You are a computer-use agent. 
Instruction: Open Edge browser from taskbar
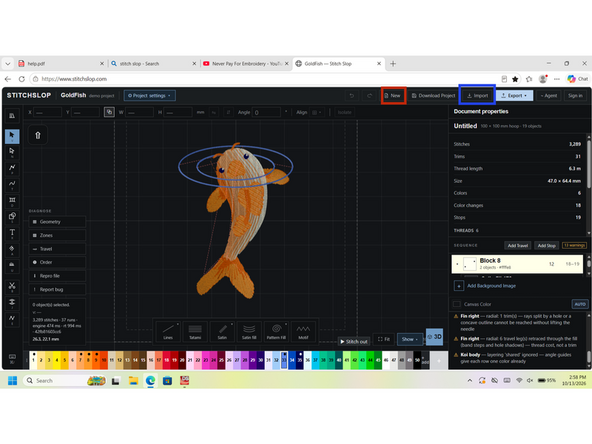(150, 381)
